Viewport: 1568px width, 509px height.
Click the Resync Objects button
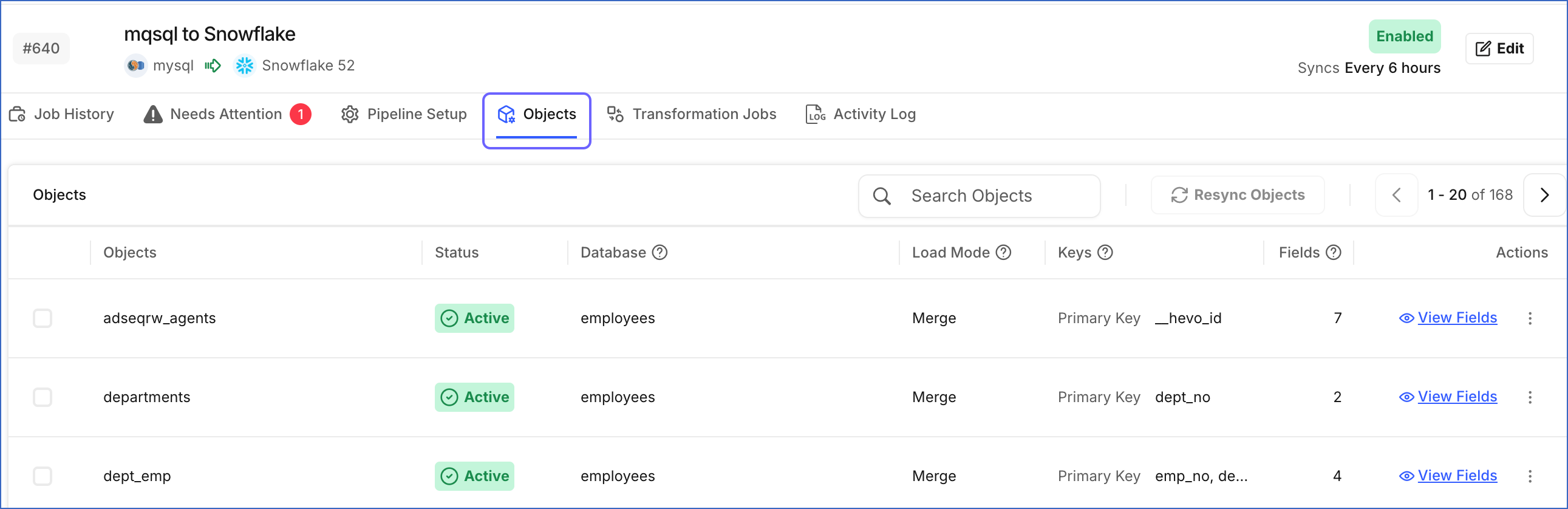[x=1238, y=195]
